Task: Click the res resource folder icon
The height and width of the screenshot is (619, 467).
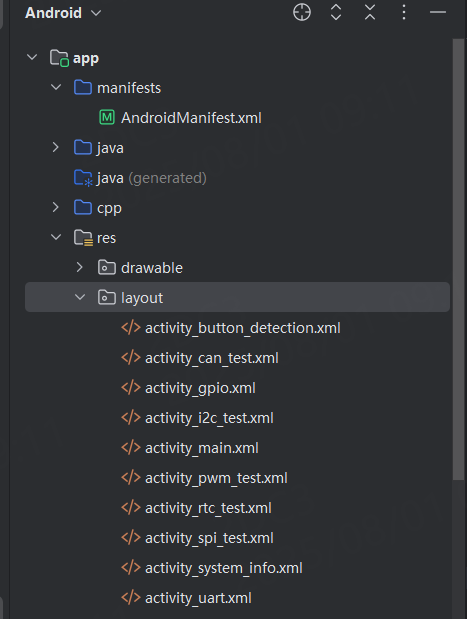Action: (84, 238)
